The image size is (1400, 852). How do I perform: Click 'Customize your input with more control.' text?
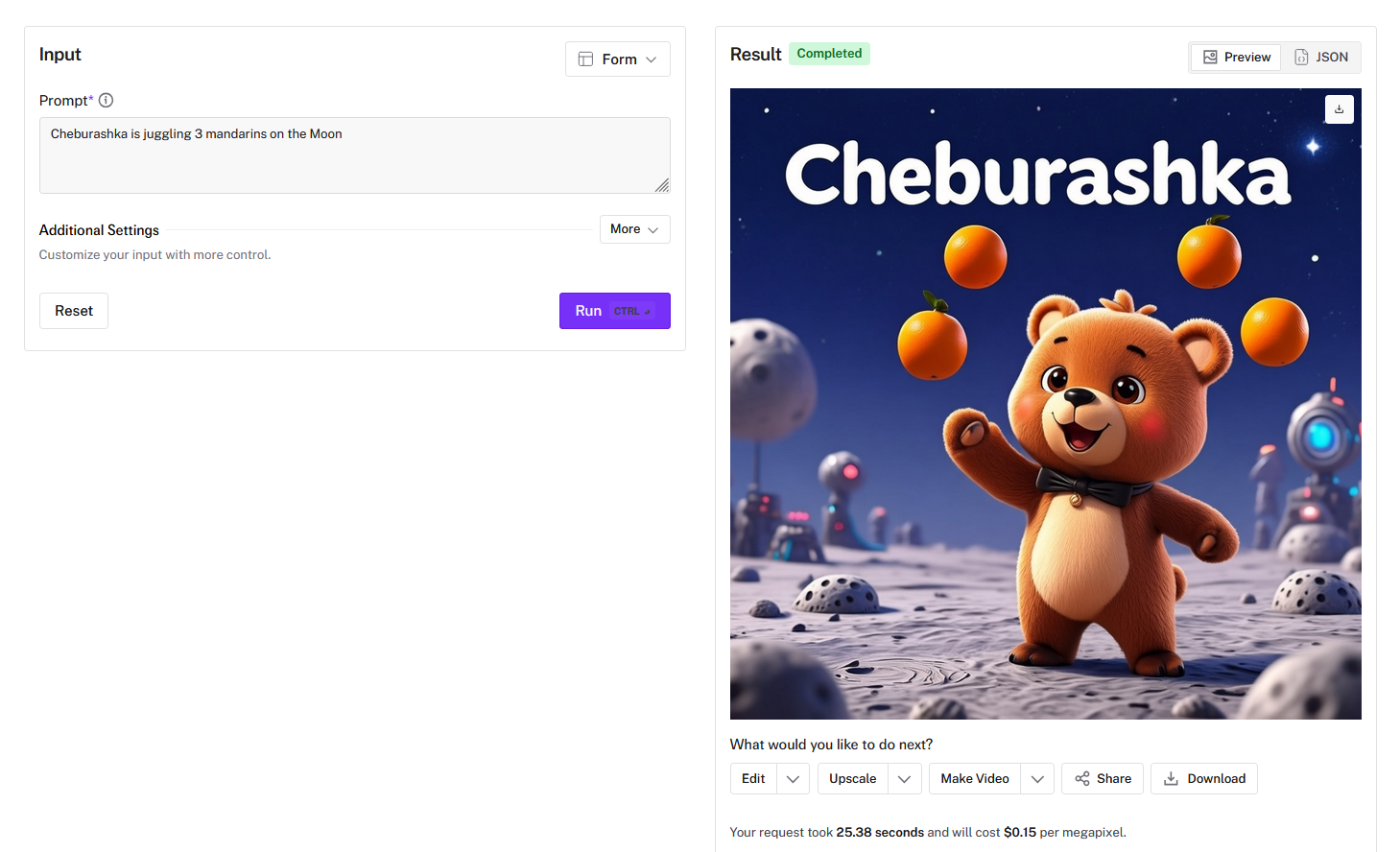coord(154,255)
